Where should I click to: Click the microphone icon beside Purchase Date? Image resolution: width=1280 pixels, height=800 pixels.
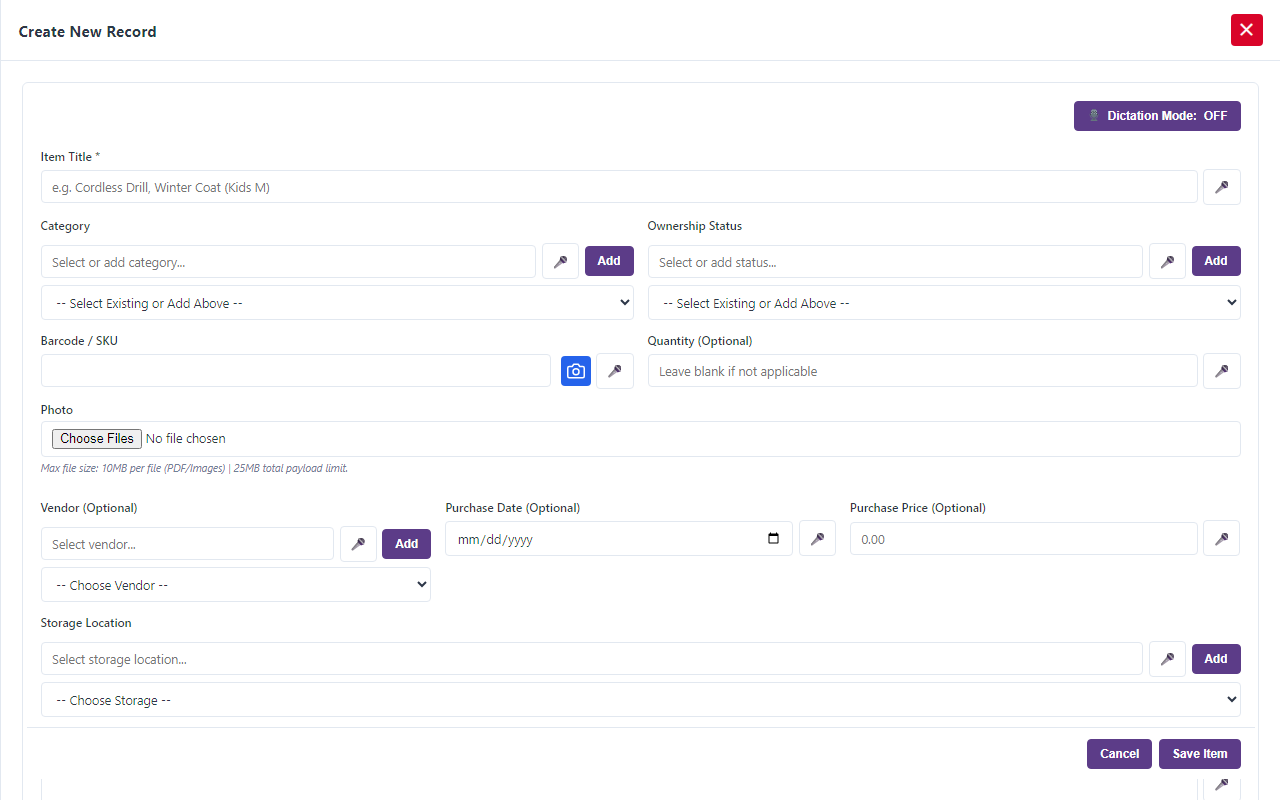[x=817, y=538]
